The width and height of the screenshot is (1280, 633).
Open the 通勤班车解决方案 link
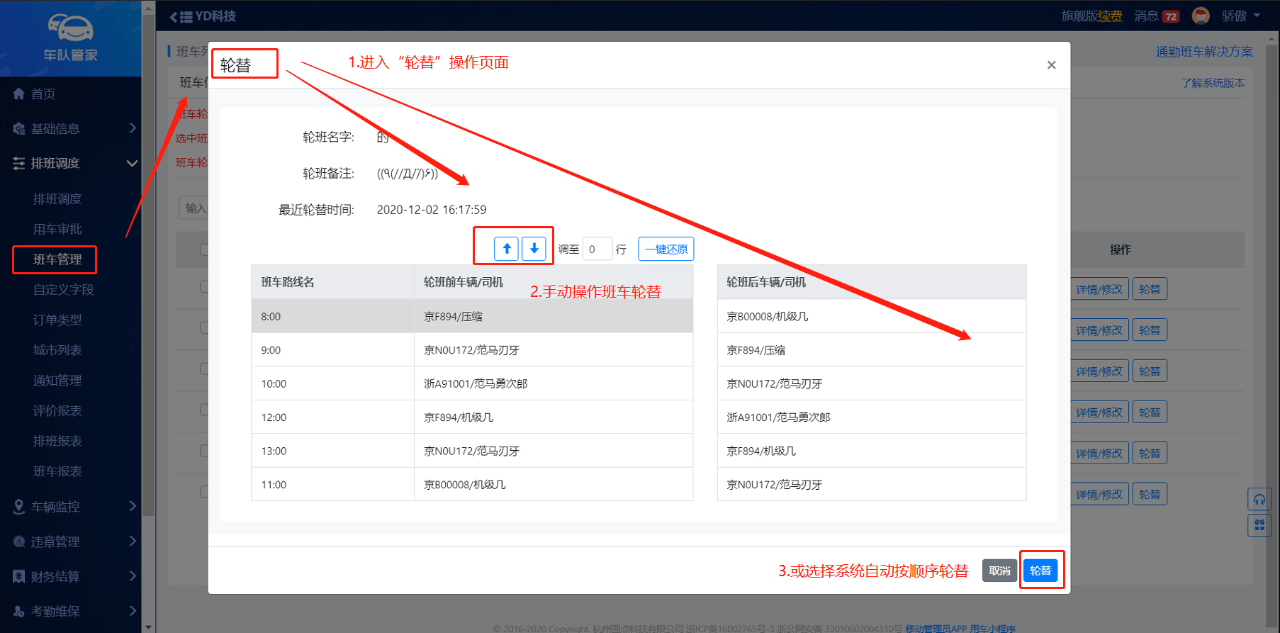point(1203,52)
